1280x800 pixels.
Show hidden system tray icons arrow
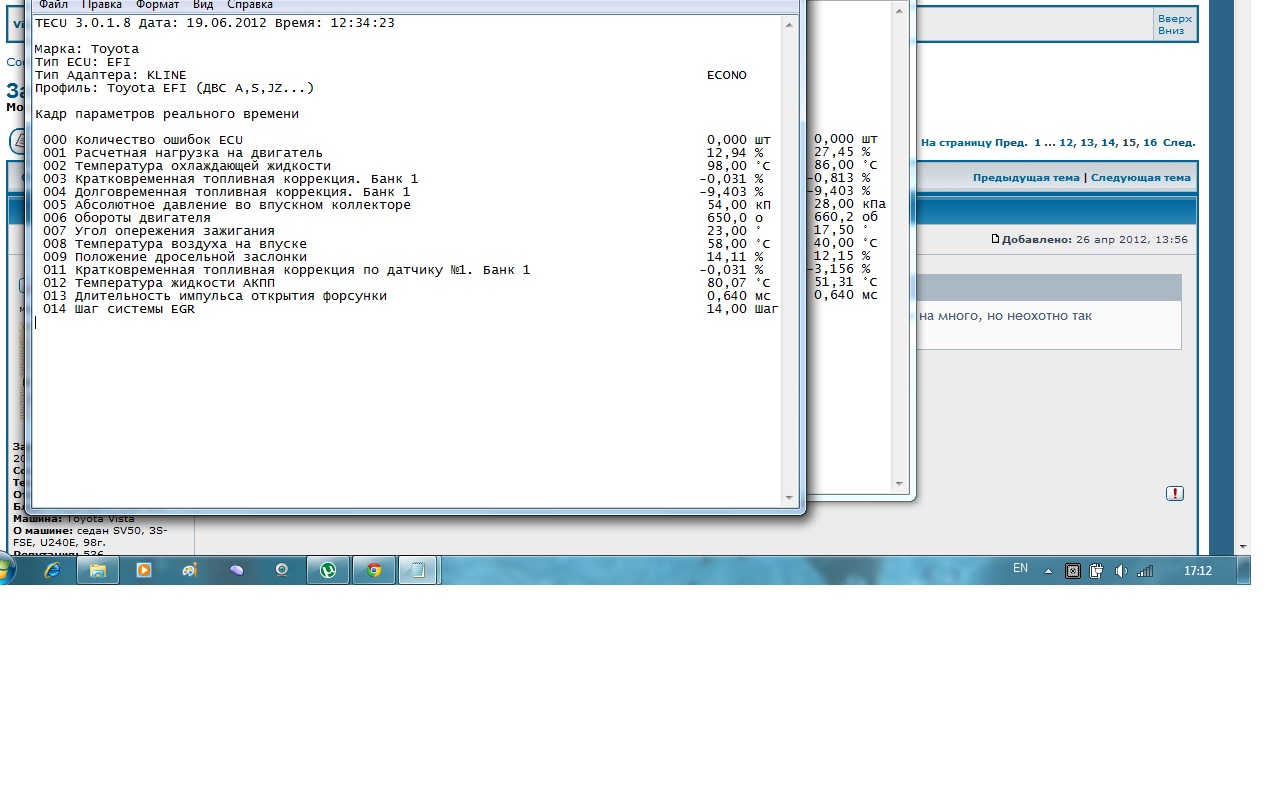pos(1048,571)
